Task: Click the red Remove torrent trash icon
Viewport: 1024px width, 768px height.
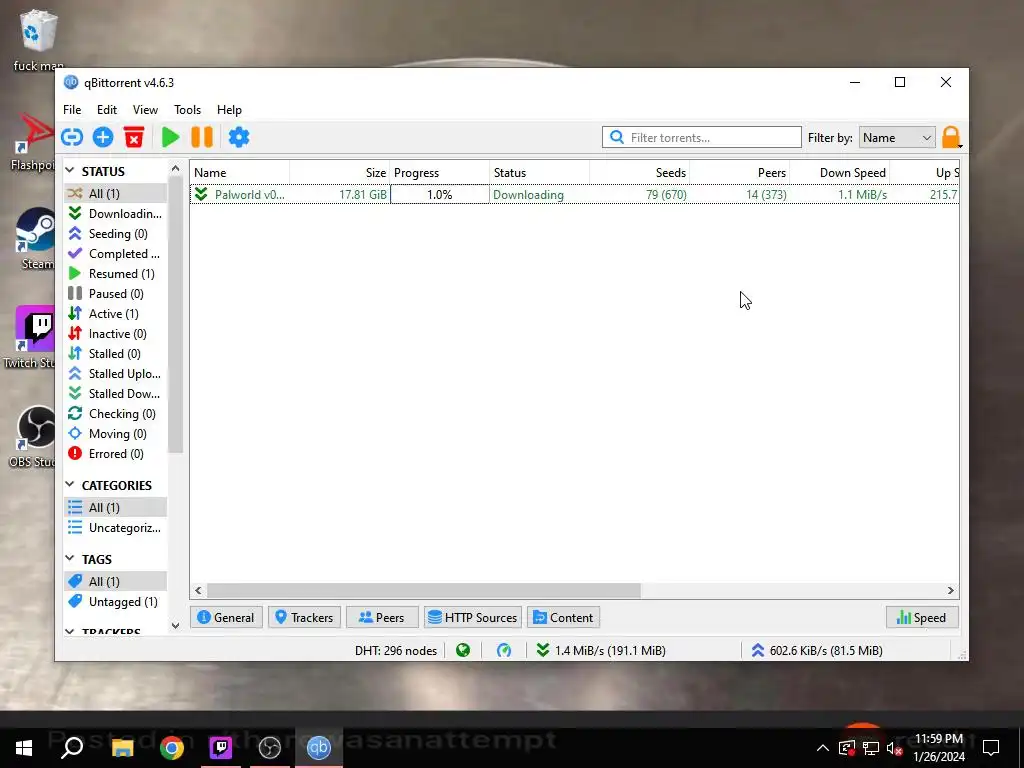Action: click(134, 137)
